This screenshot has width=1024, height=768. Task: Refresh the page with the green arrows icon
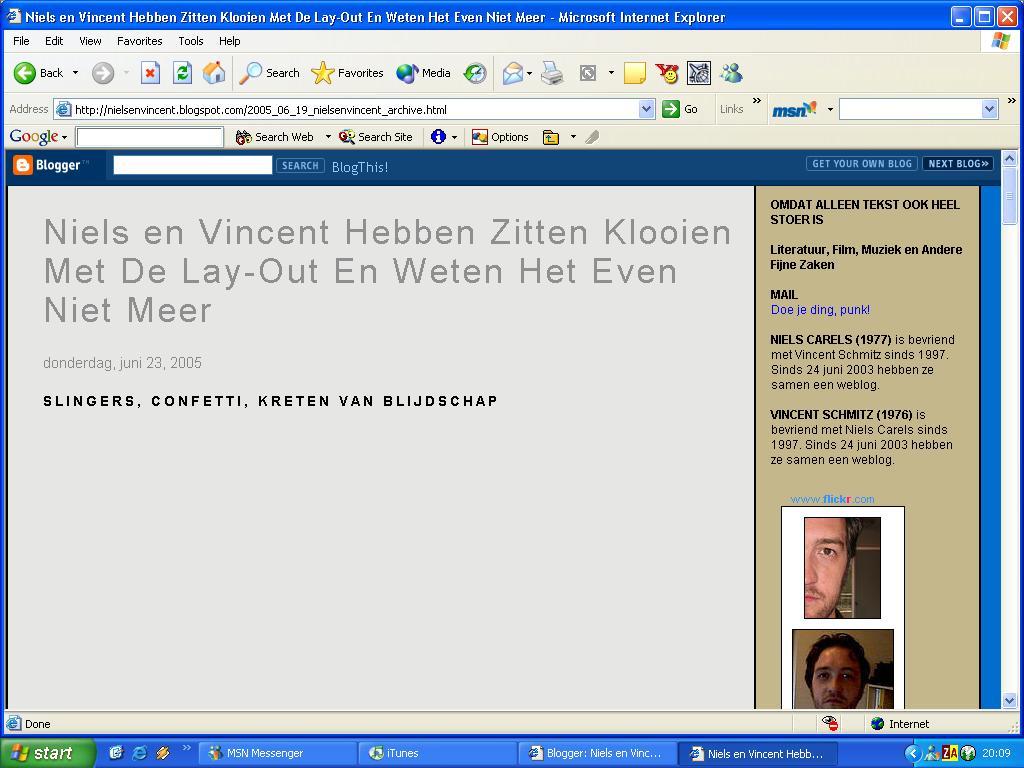tap(182, 73)
